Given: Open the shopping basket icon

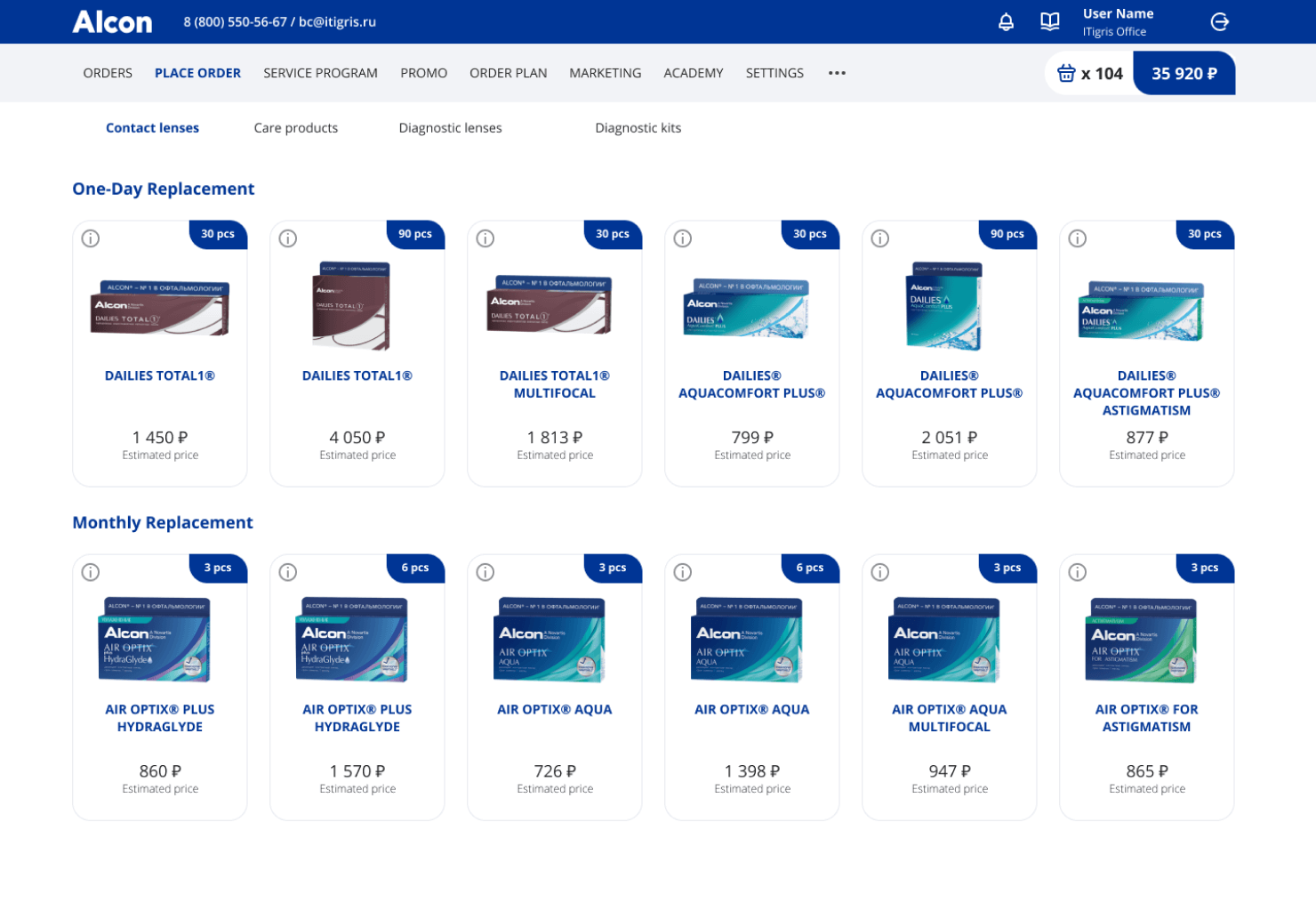Looking at the screenshot, I should click(1066, 74).
